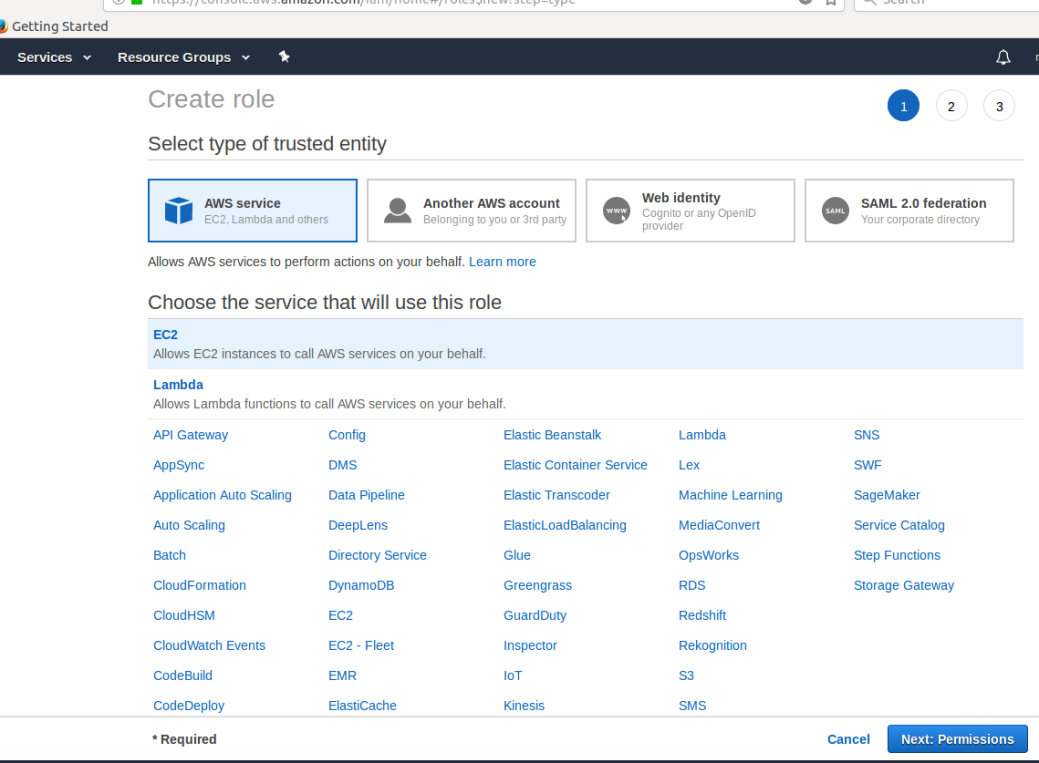Click the Web identity www globe icon
The height and width of the screenshot is (763, 1039).
pyautogui.click(x=616, y=211)
